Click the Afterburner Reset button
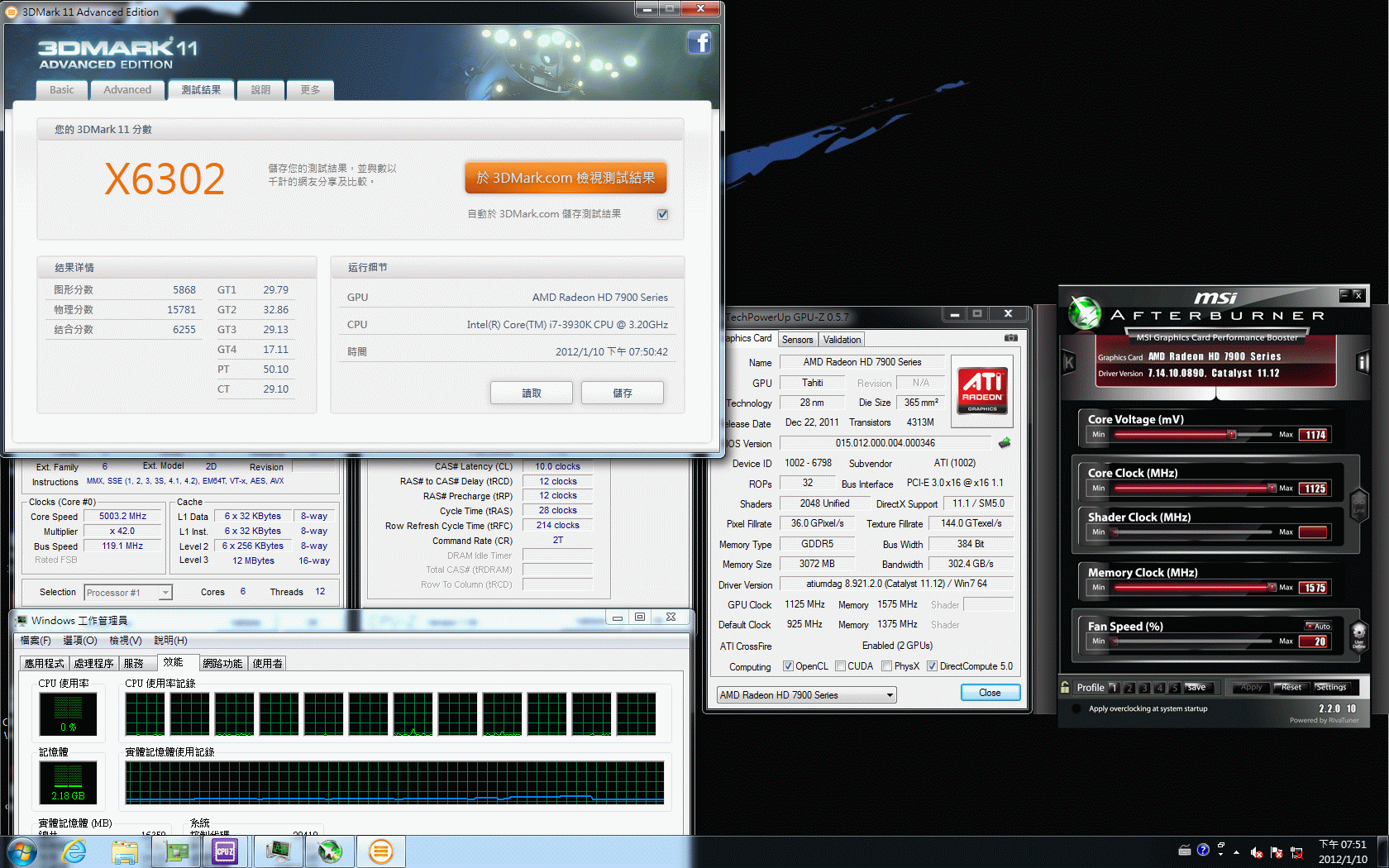 pyautogui.click(x=1291, y=687)
